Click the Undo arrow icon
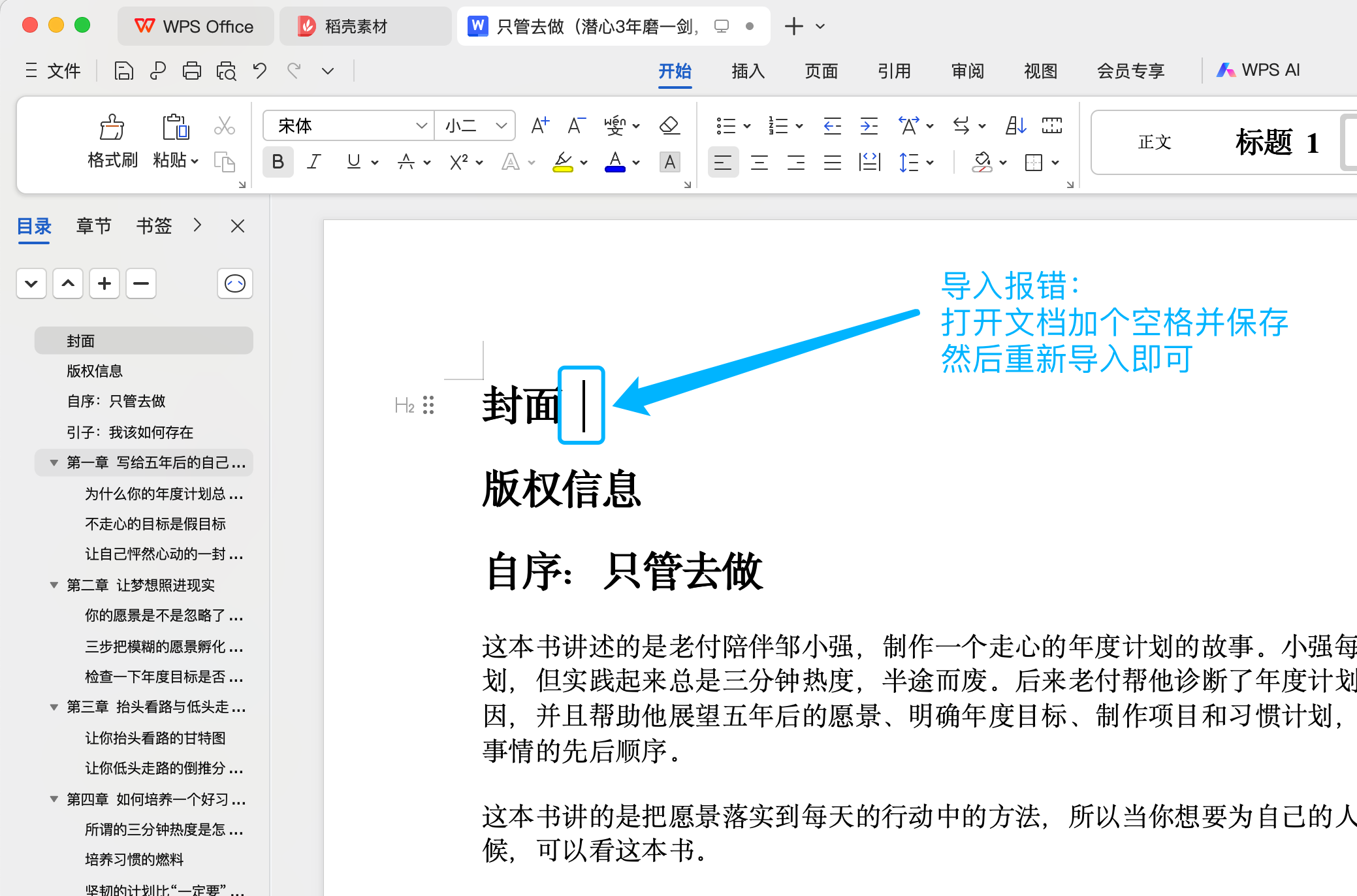Screen dimensions: 1357x896 tap(260, 71)
